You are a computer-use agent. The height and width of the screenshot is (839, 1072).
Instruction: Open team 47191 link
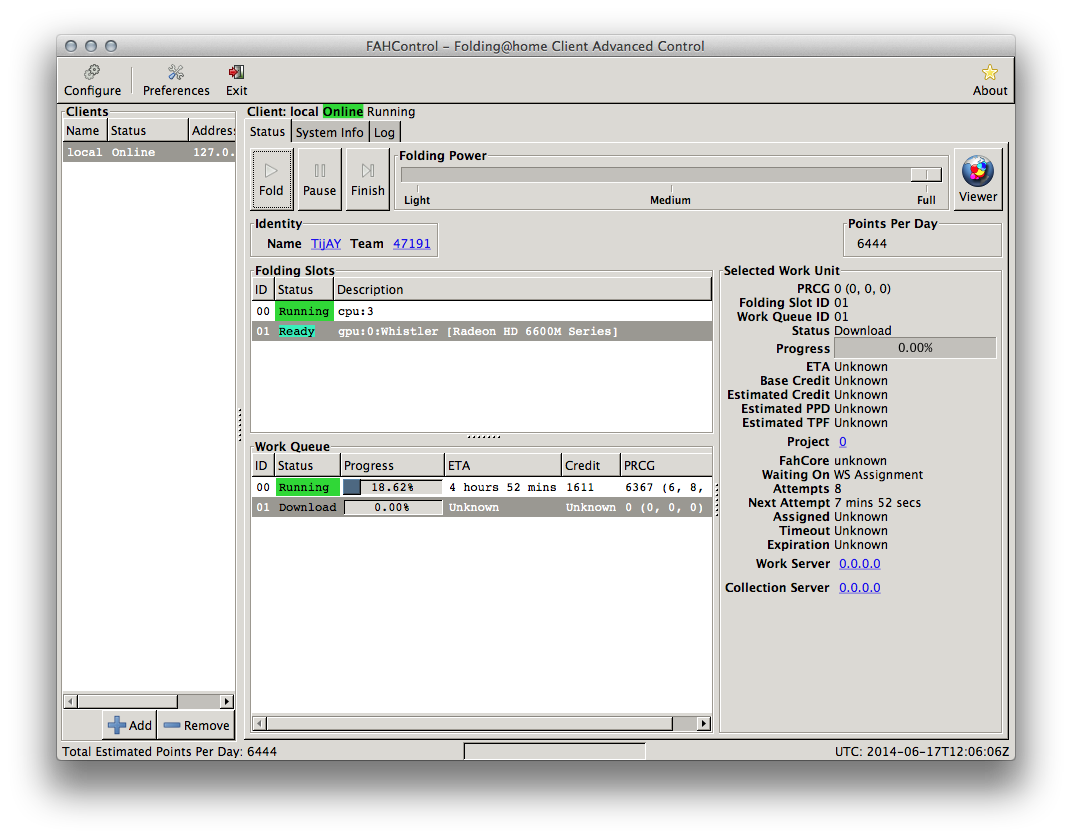[412, 243]
